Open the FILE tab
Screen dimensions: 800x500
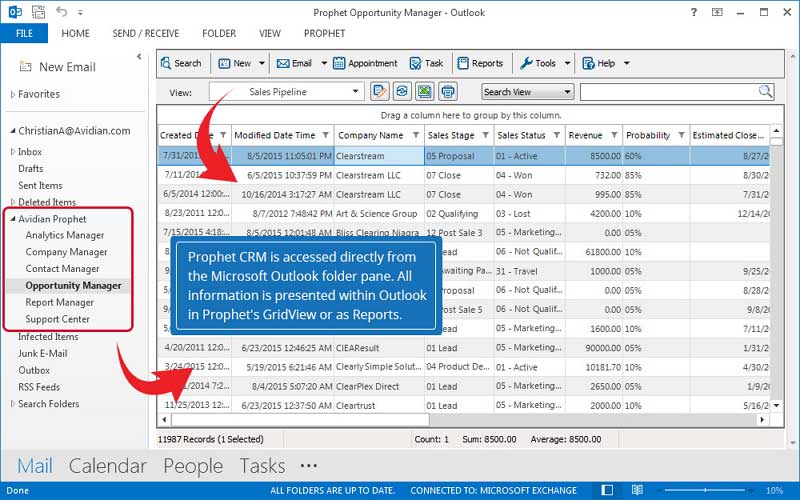(24, 34)
